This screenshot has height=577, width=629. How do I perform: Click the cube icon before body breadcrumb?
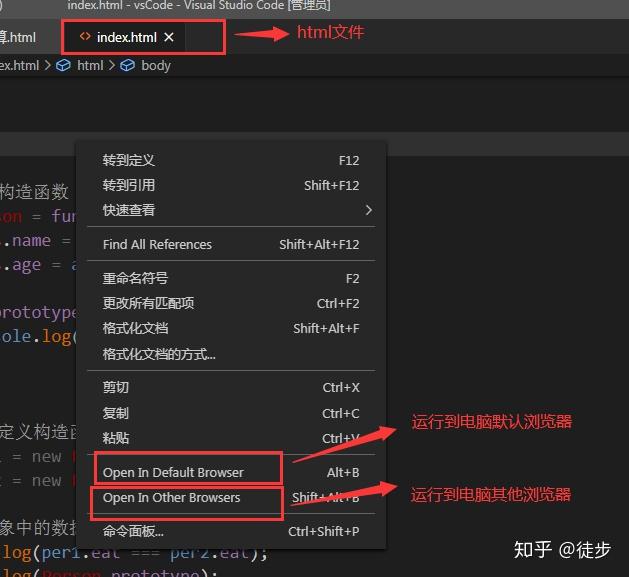point(128,65)
